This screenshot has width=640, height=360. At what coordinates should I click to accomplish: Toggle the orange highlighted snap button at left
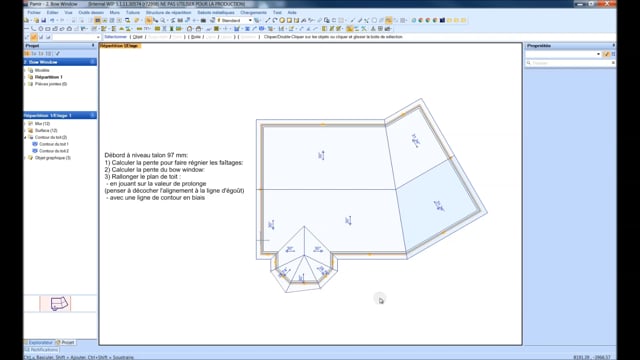[x=34, y=37]
